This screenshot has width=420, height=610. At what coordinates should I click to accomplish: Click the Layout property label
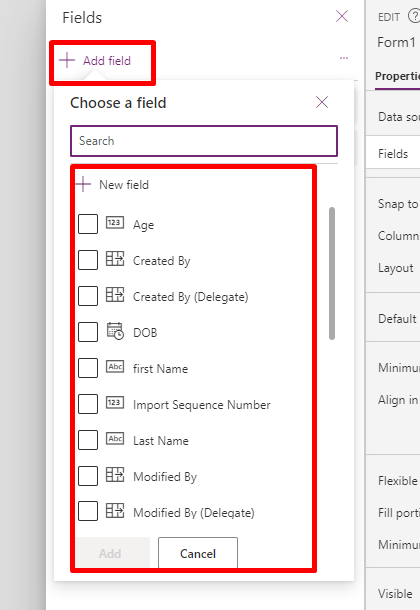click(x=396, y=268)
